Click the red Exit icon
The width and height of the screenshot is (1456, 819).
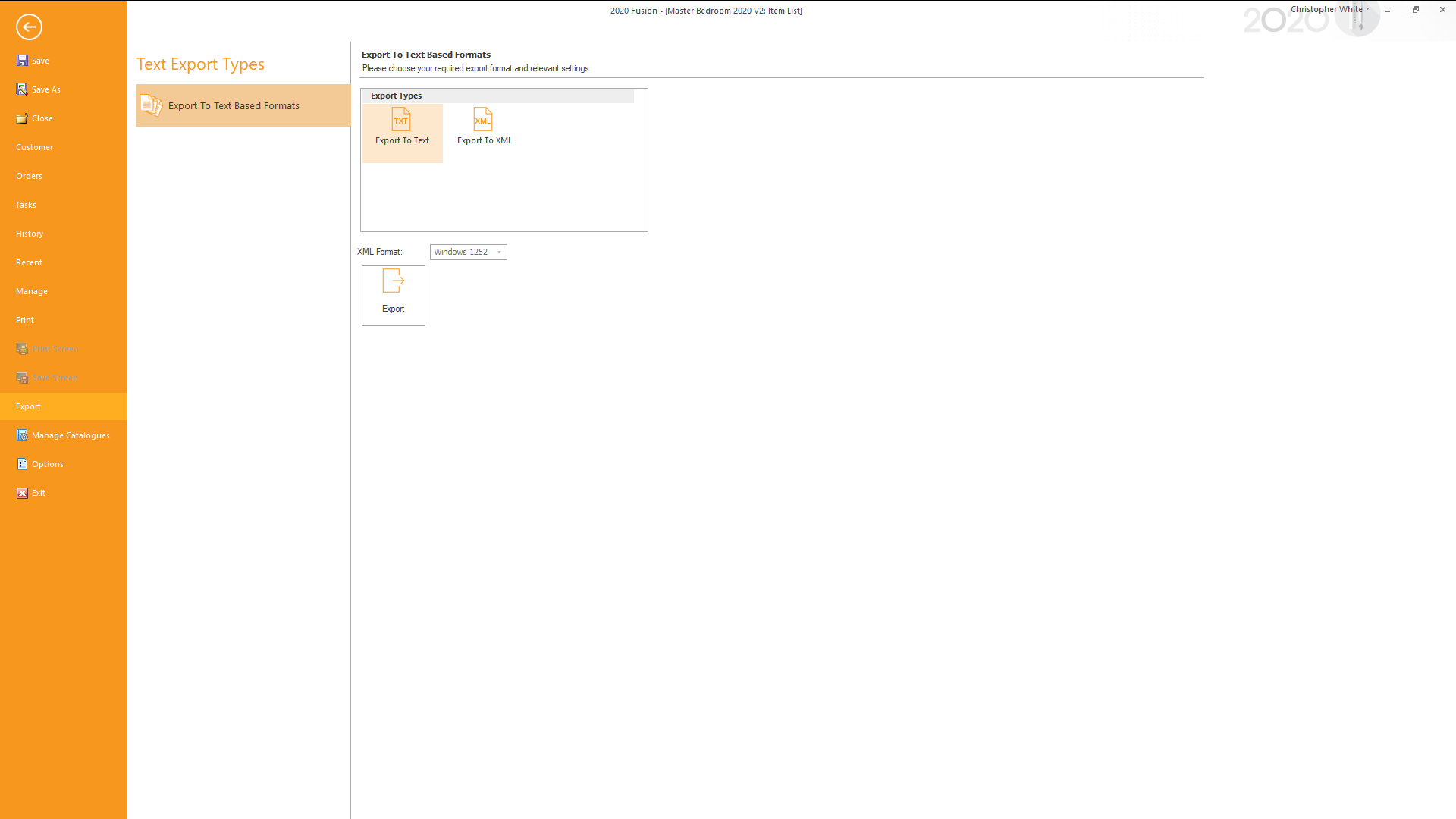click(x=22, y=493)
